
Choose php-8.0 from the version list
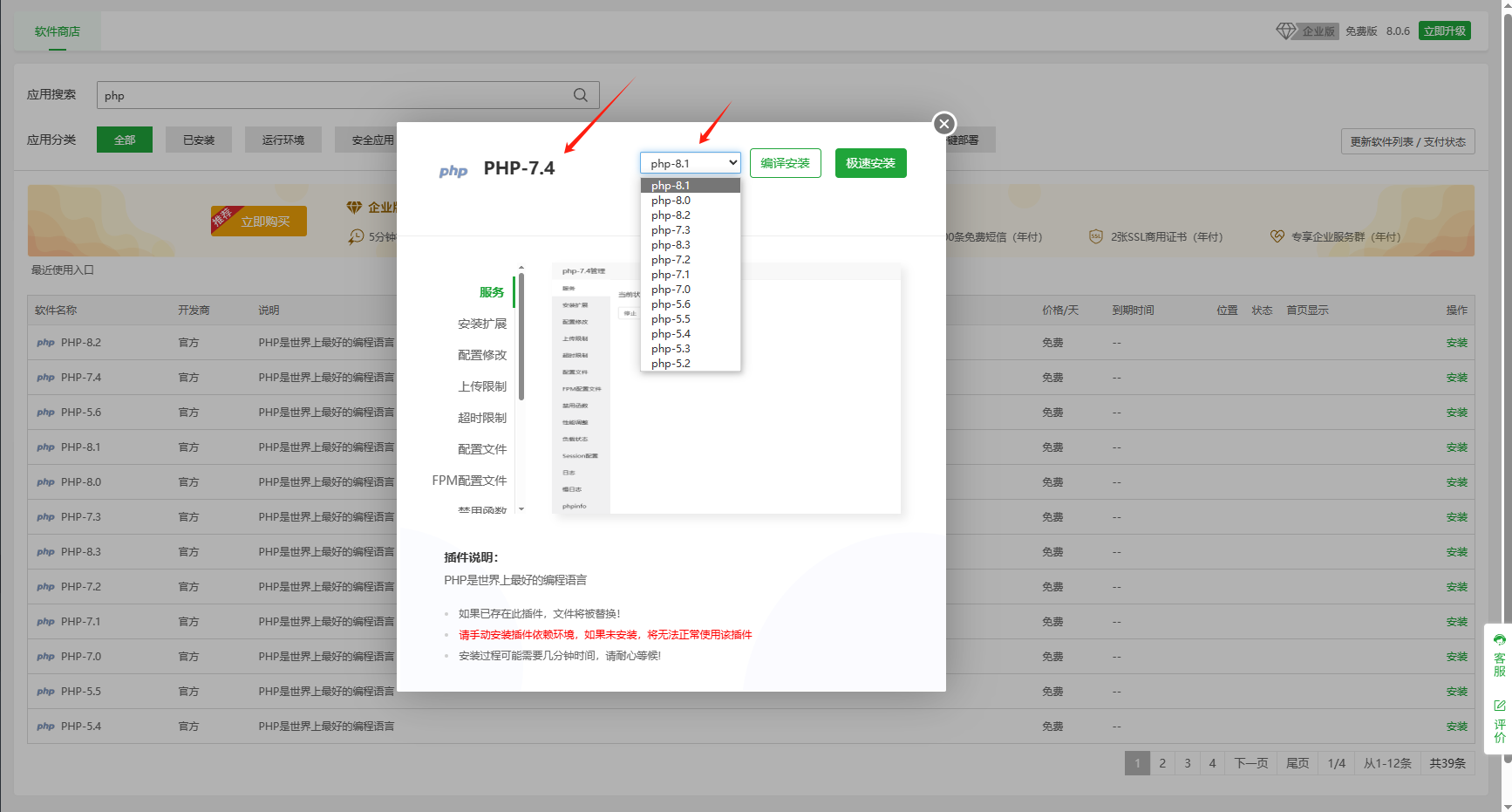691,201
